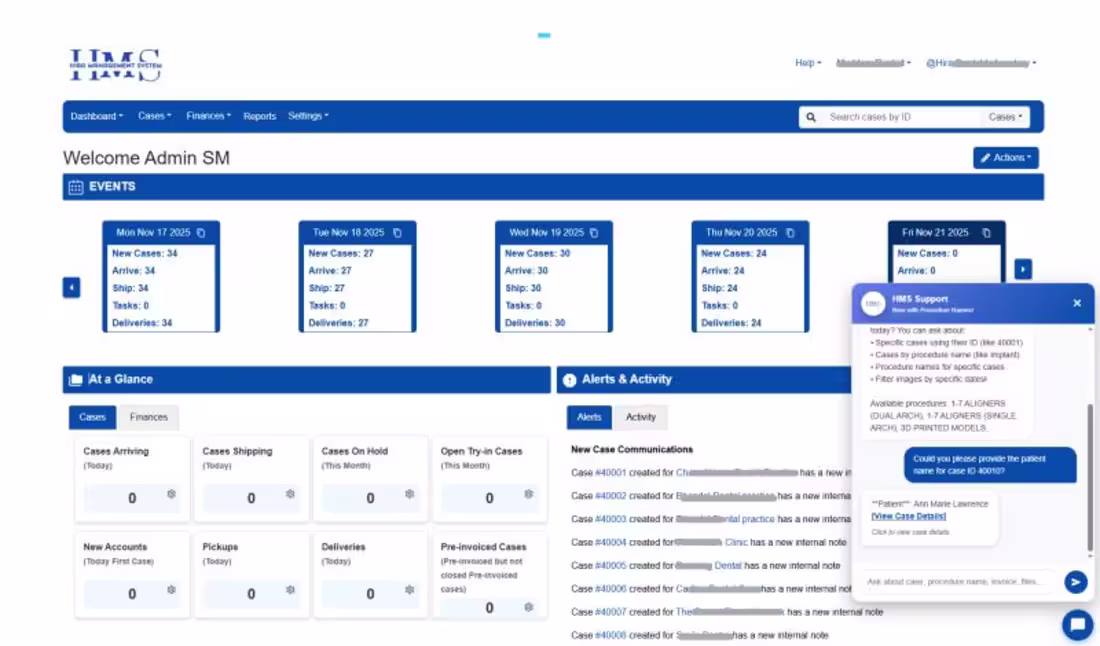Switch to the Activity tab

click(640, 417)
